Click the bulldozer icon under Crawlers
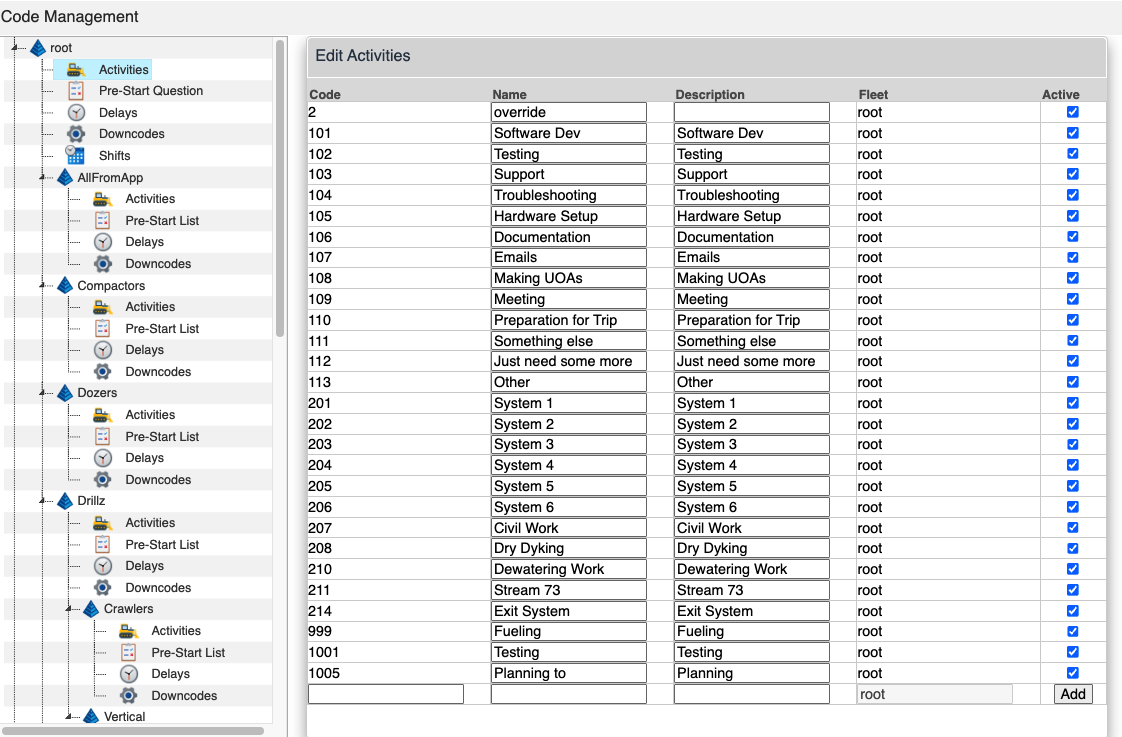 (129, 631)
